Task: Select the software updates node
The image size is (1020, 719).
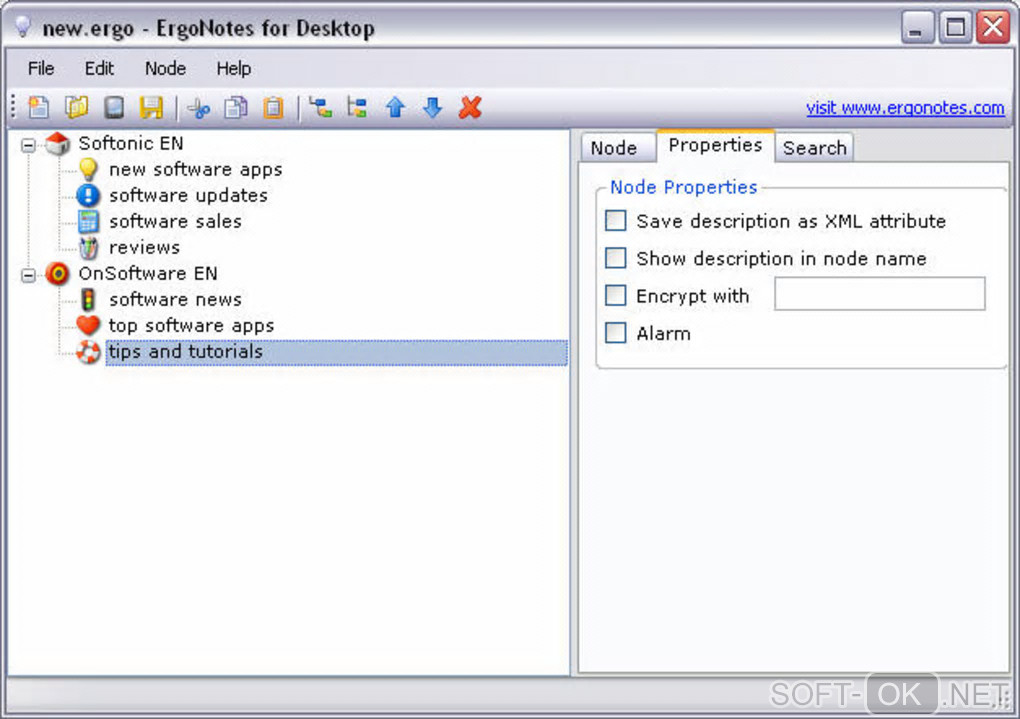Action: (188, 195)
